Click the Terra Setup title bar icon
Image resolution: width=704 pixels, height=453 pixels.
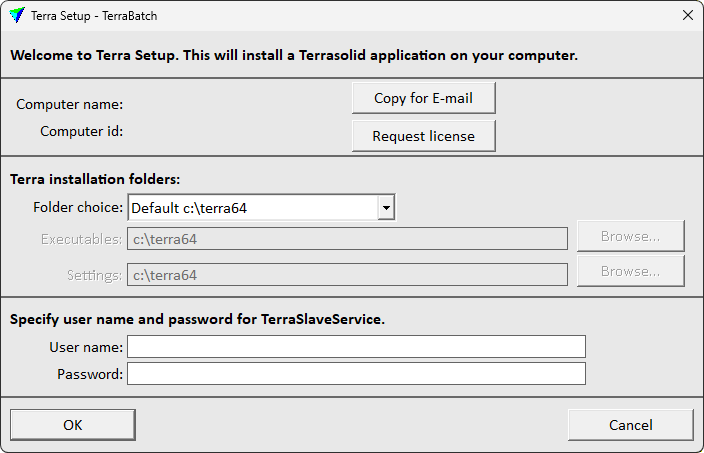pyautogui.click(x=17, y=15)
